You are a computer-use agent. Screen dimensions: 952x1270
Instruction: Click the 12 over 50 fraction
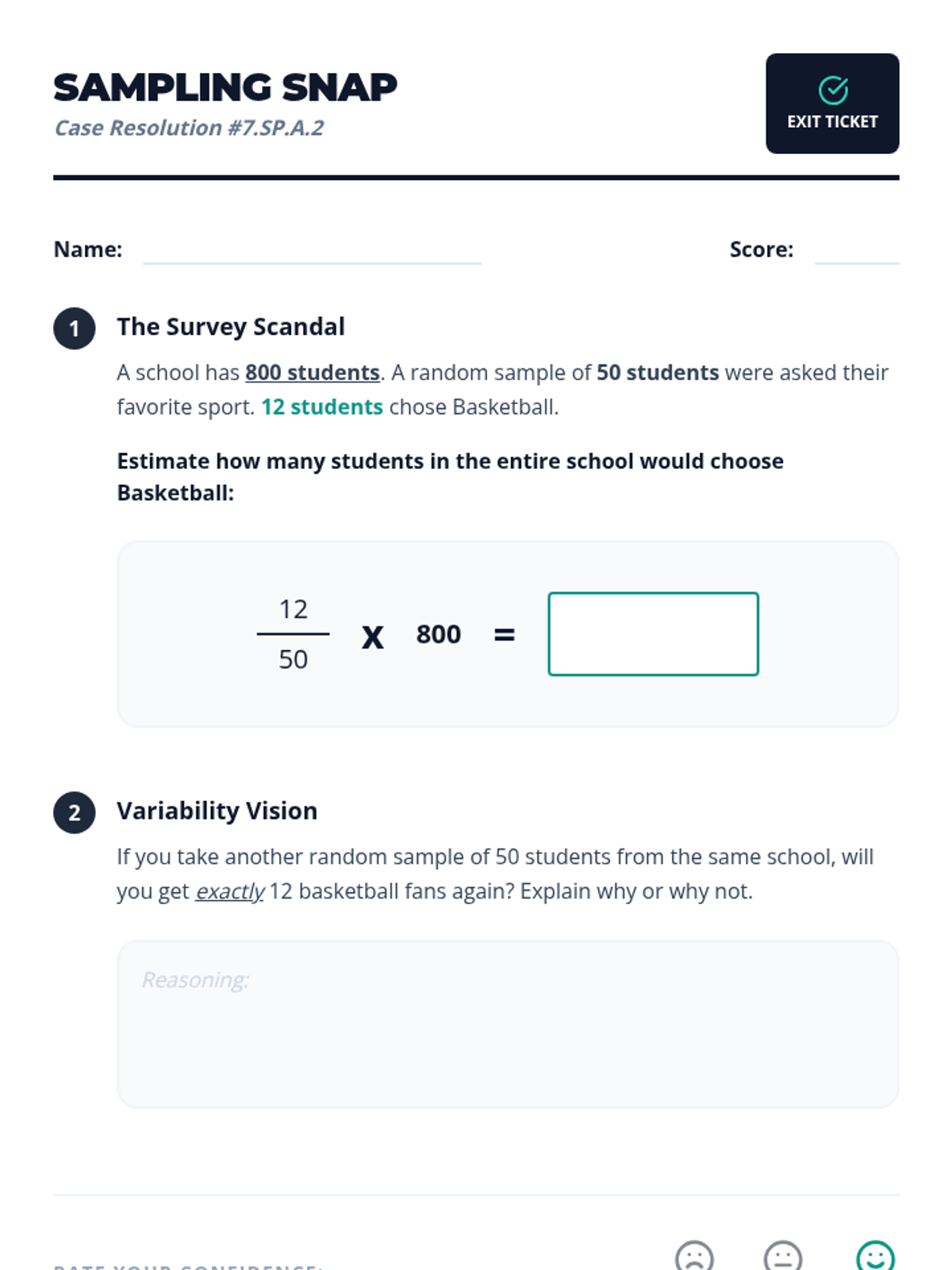(x=294, y=634)
